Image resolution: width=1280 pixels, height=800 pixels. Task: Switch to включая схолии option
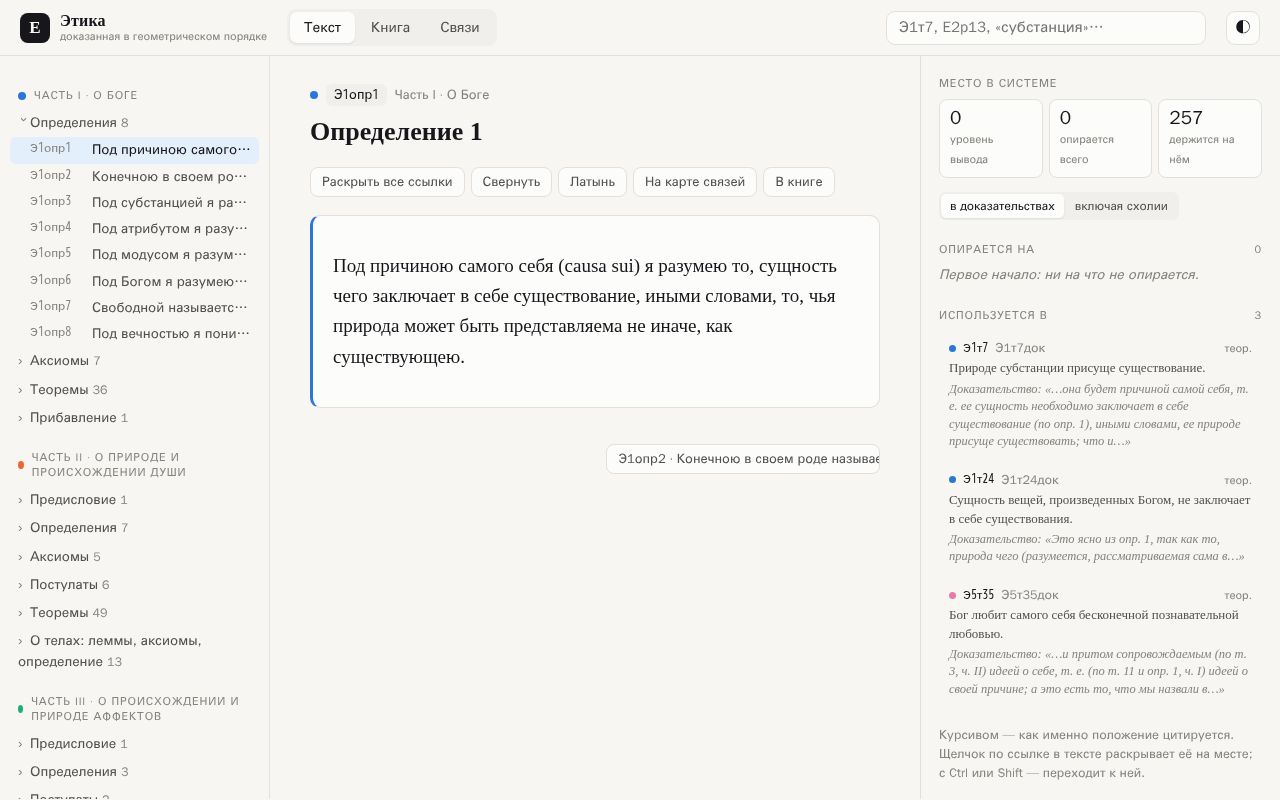point(1121,206)
